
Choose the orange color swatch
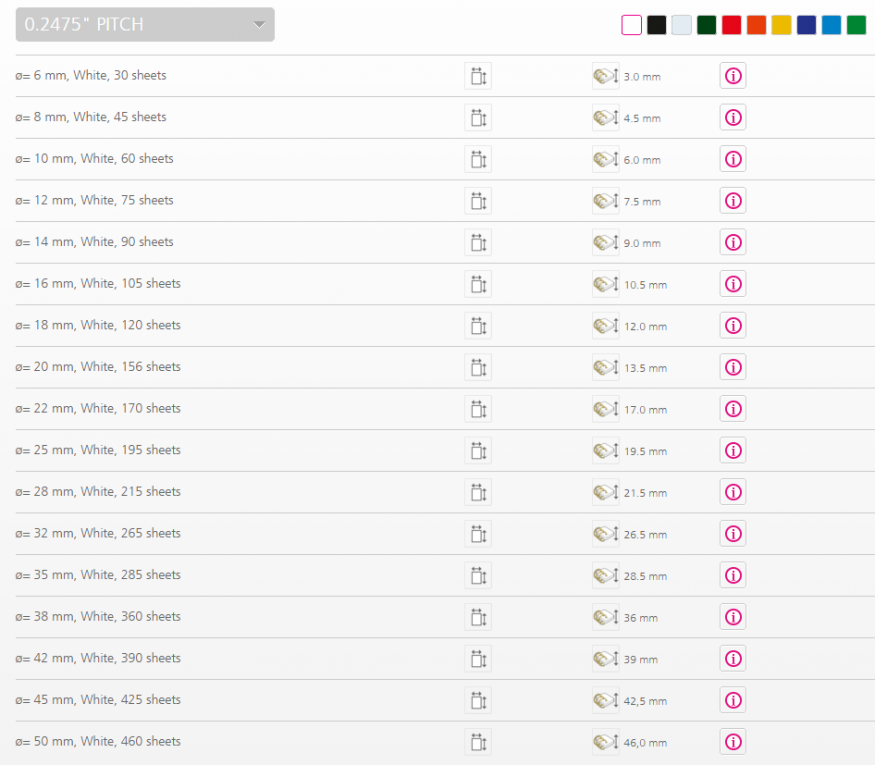point(756,25)
